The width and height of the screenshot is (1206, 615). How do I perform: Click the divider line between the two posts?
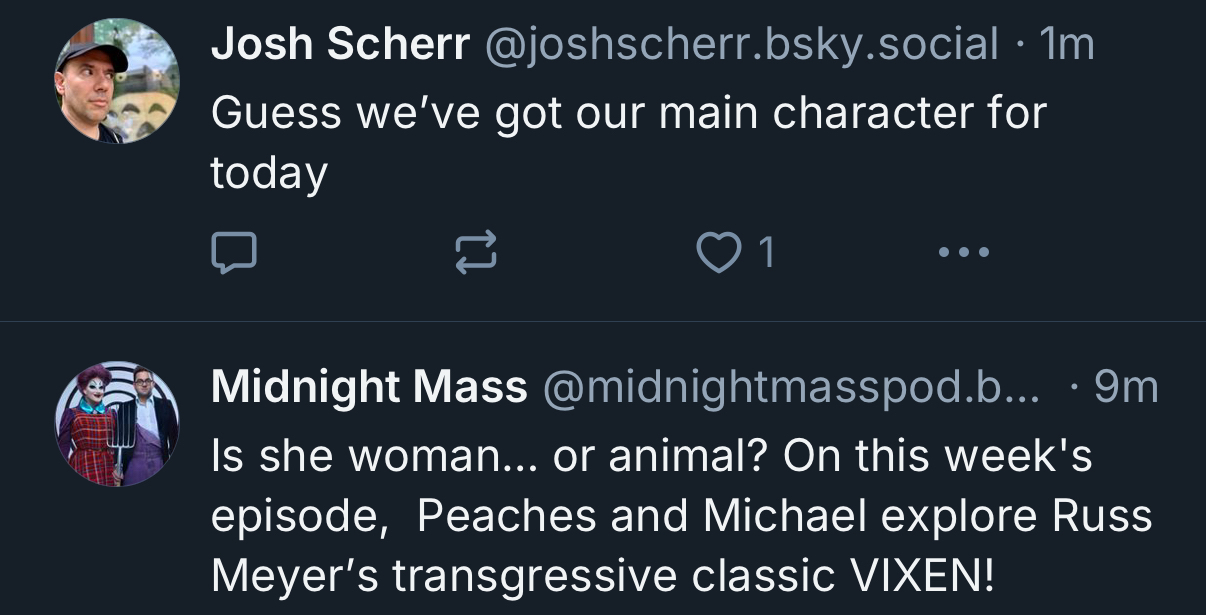[x=603, y=321]
